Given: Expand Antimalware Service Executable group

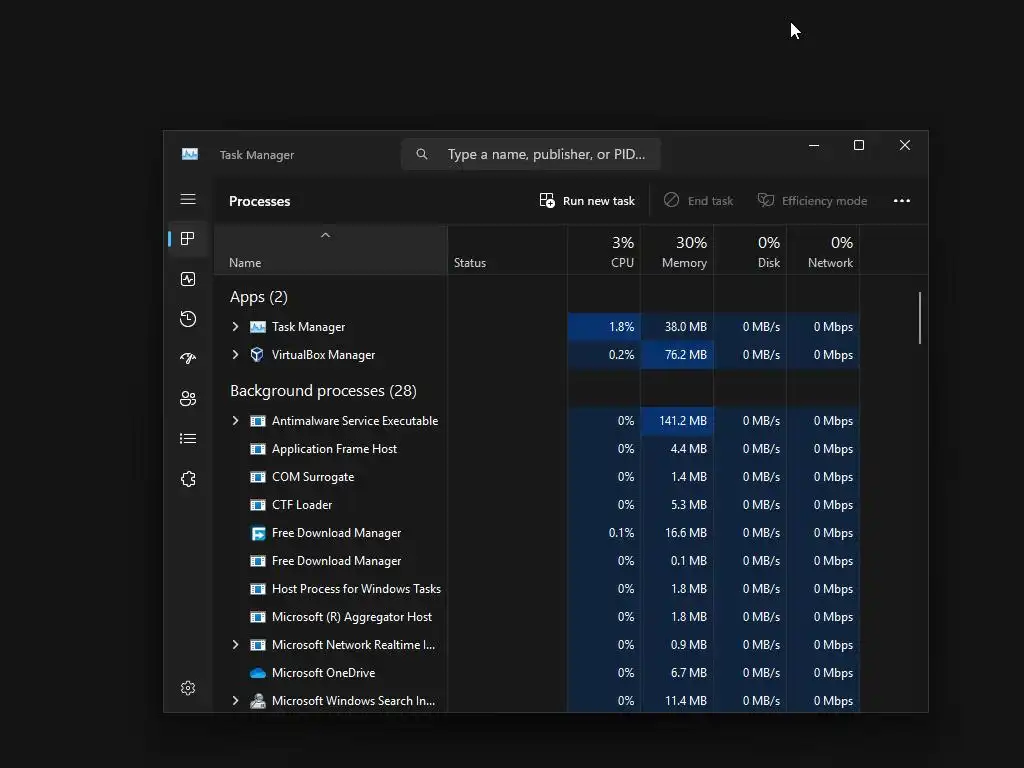Looking at the screenshot, I should coord(235,421).
